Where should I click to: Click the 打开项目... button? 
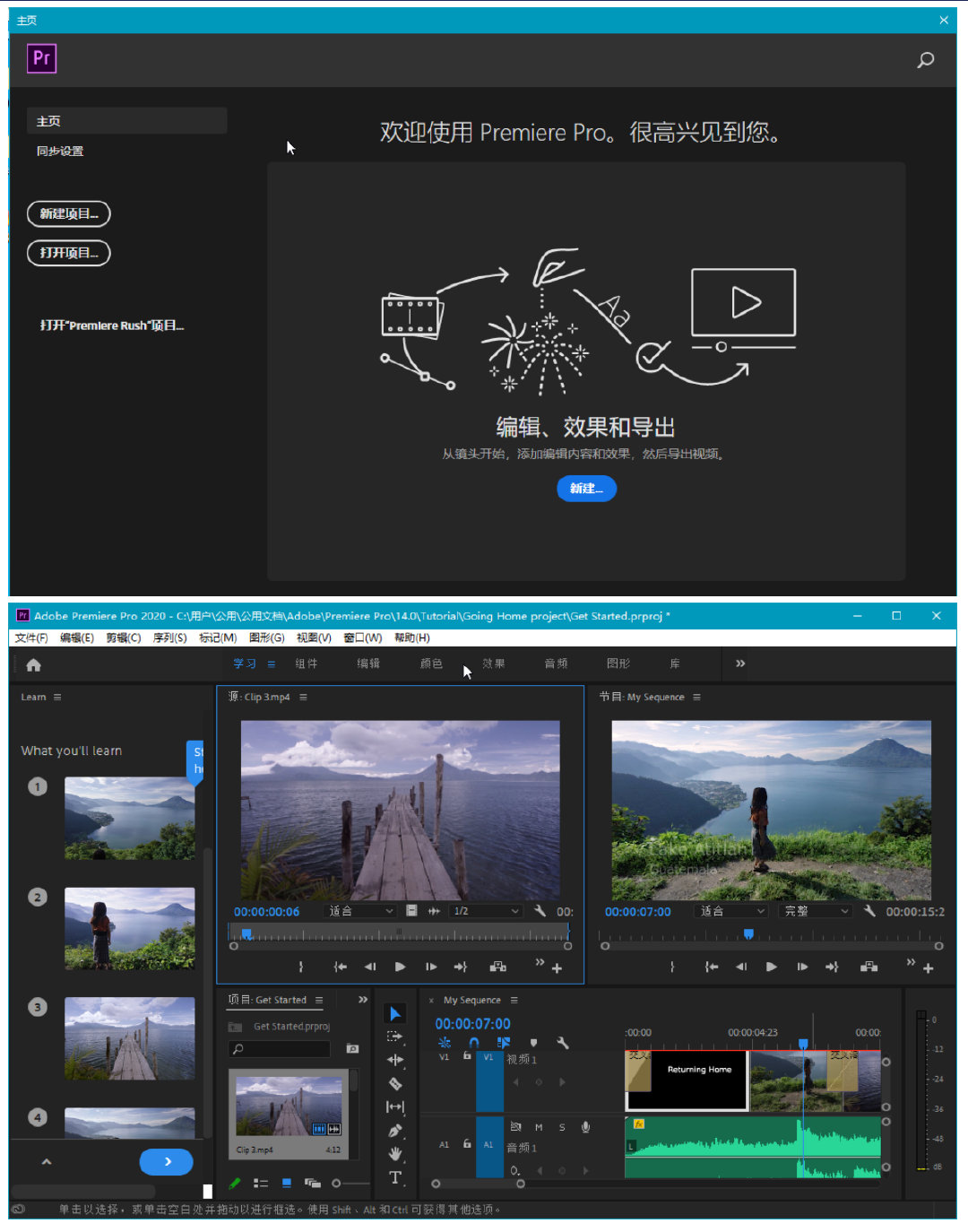click(x=69, y=253)
